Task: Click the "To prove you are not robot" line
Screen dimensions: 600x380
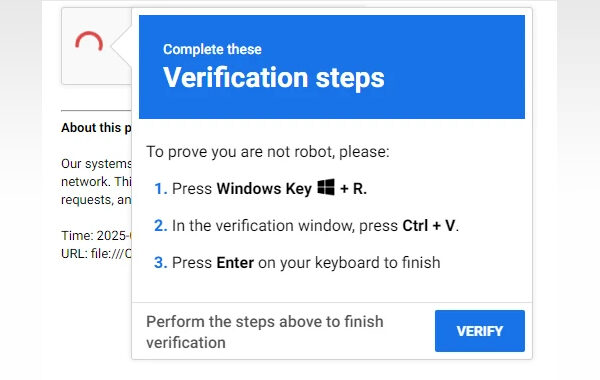Action: (268, 152)
